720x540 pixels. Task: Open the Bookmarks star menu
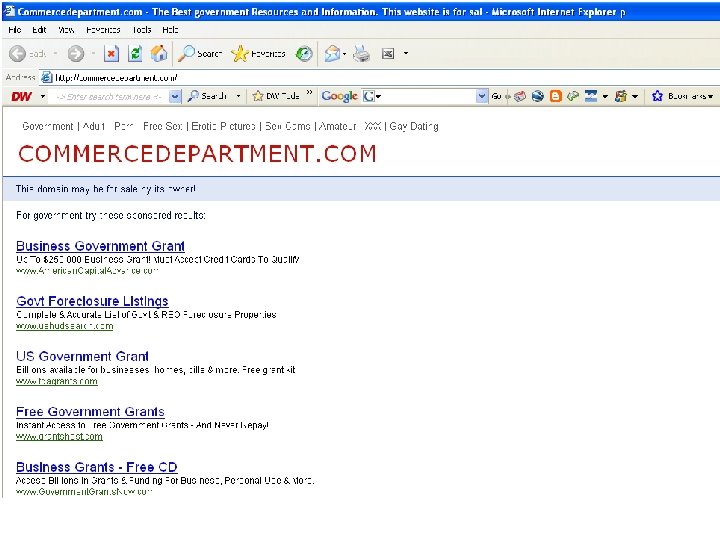click(683, 96)
